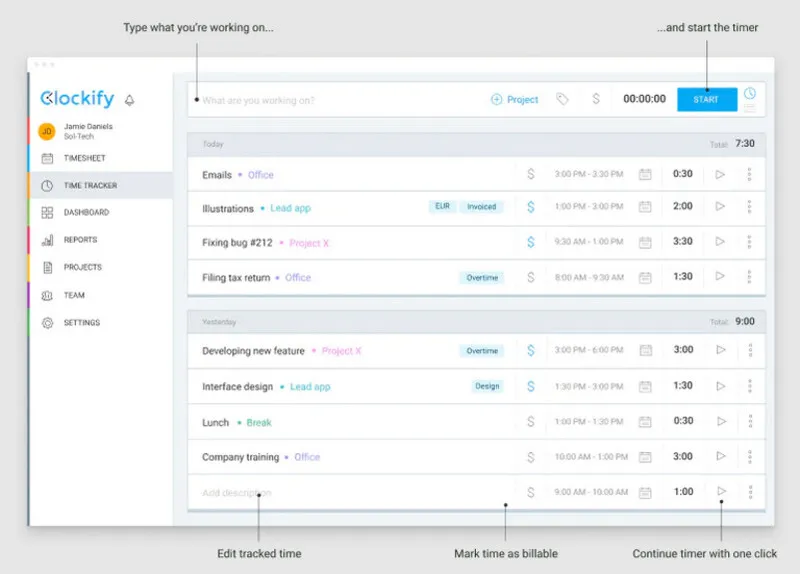The width and height of the screenshot is (800, 574).
Task: Open calendar icon for Emails entry
Action: 645,174
